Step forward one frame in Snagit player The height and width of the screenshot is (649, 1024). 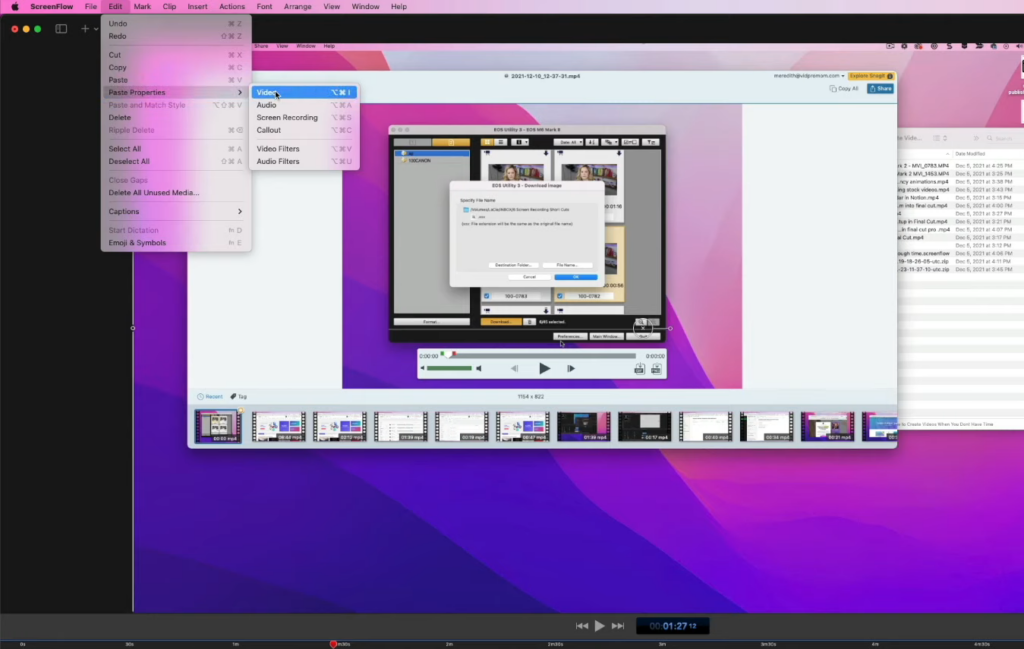coord(571,368)
